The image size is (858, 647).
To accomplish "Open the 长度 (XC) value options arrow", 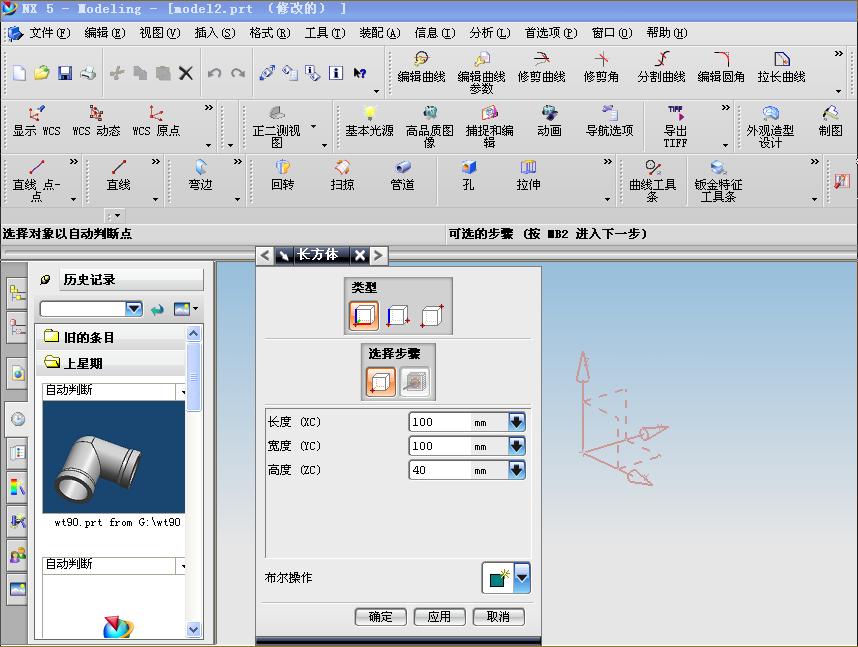I will point(517,422).
